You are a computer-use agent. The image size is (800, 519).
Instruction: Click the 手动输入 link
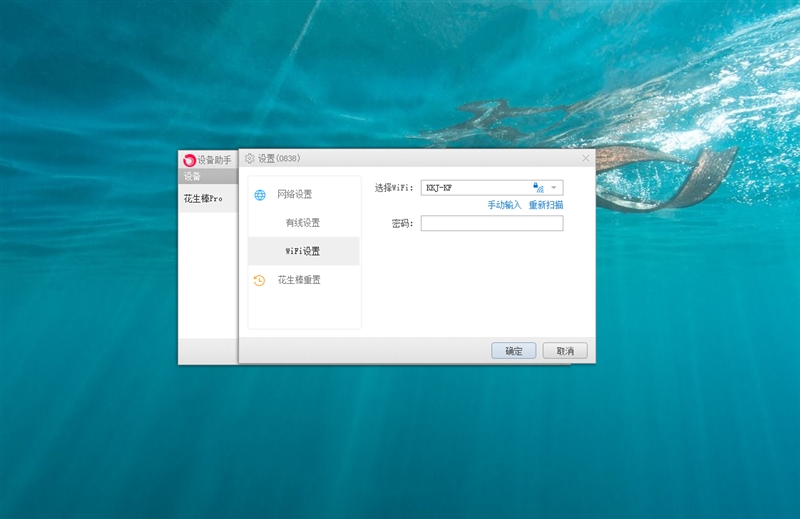[x=504, y=205]
